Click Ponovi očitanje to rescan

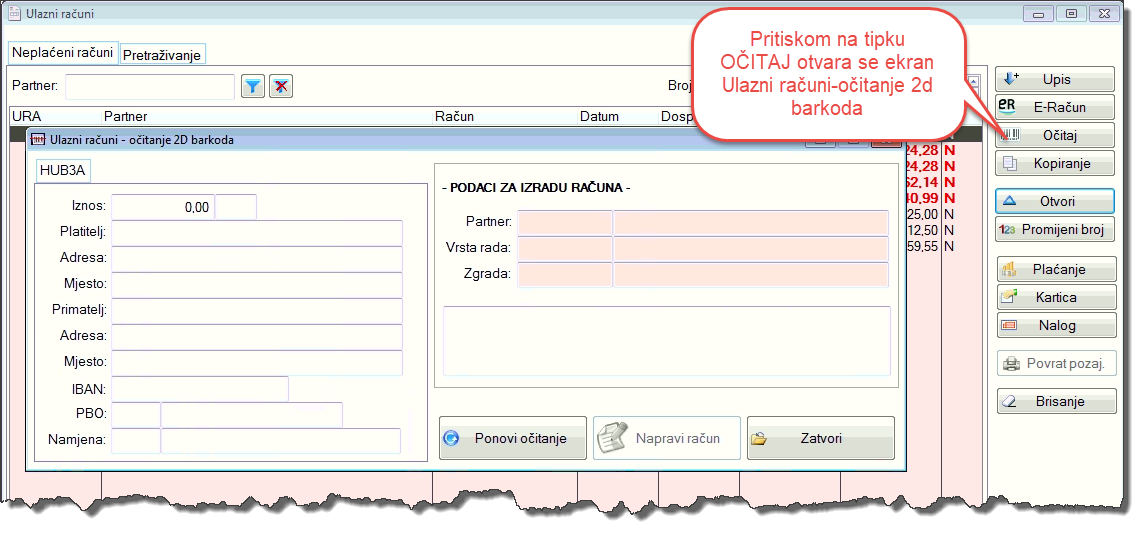point(513,438)
